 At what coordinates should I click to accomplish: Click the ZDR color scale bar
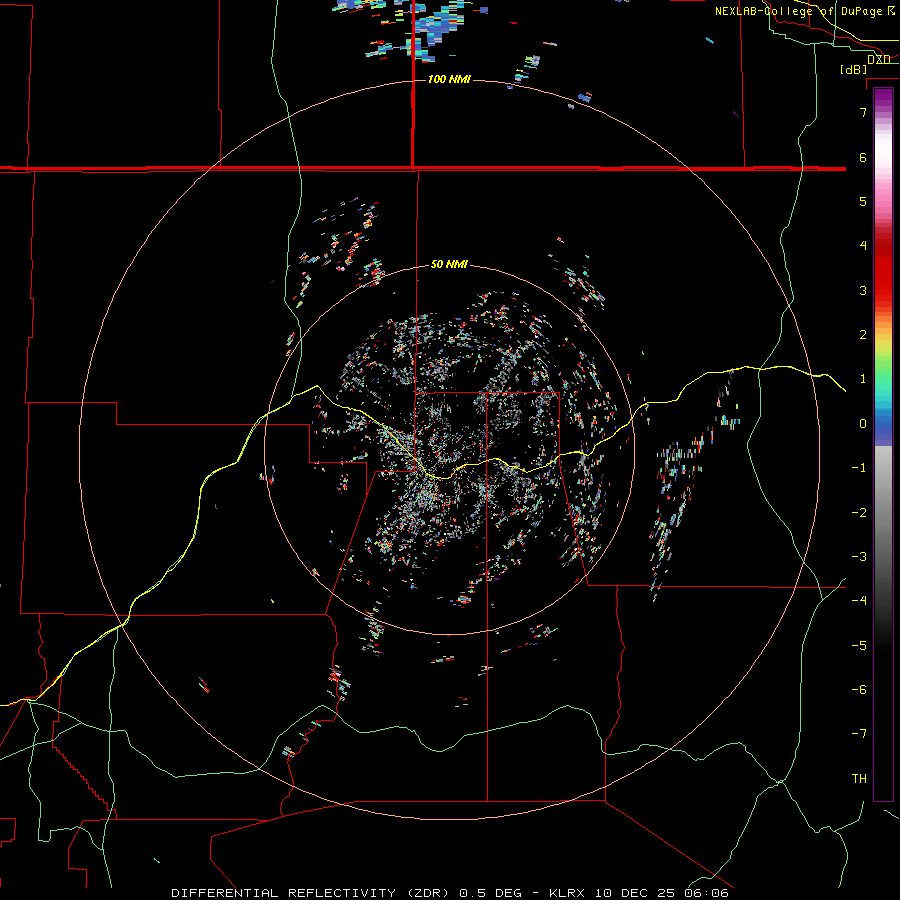[883, 444]
